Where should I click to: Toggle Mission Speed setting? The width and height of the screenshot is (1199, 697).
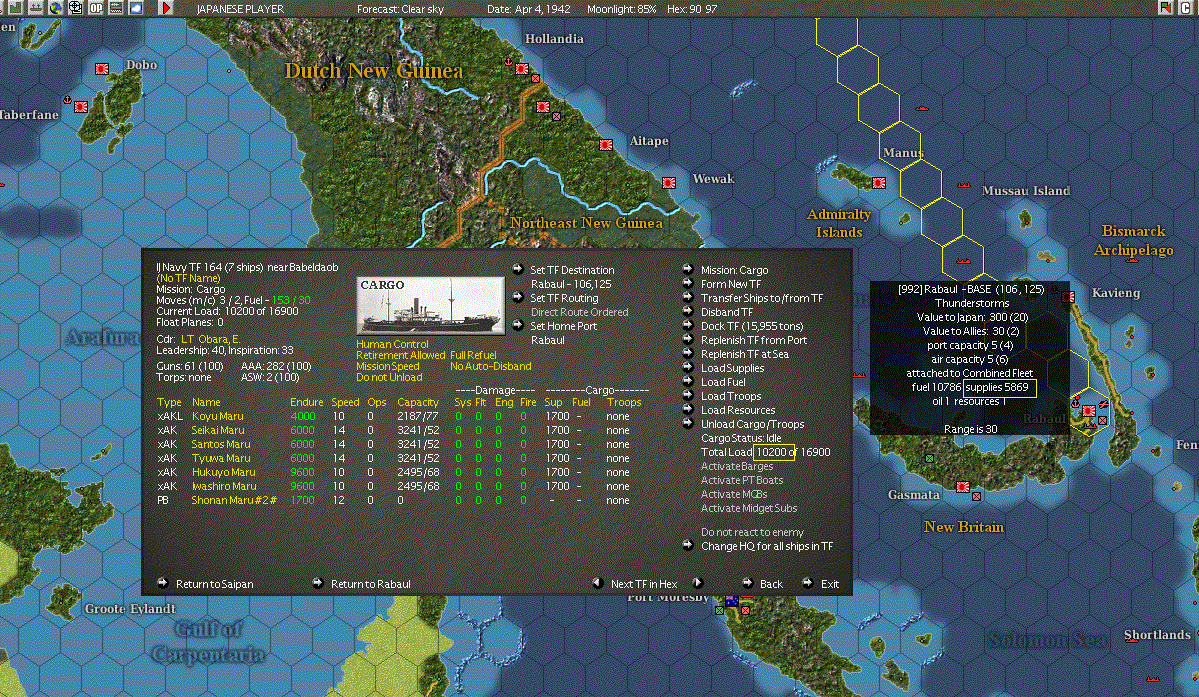point(388,366)
